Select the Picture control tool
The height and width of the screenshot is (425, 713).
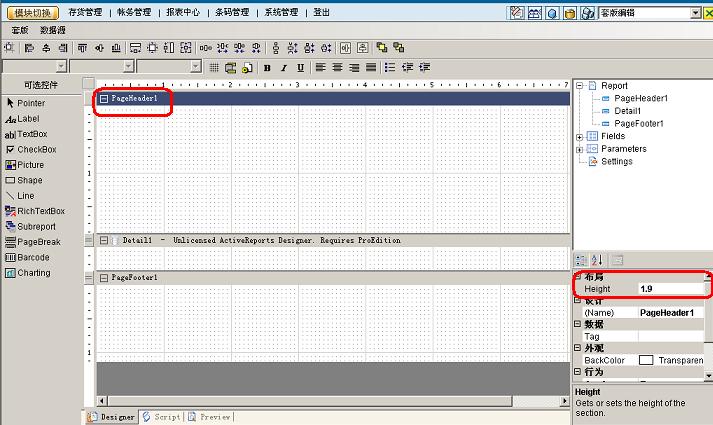[x=30, y=165]
